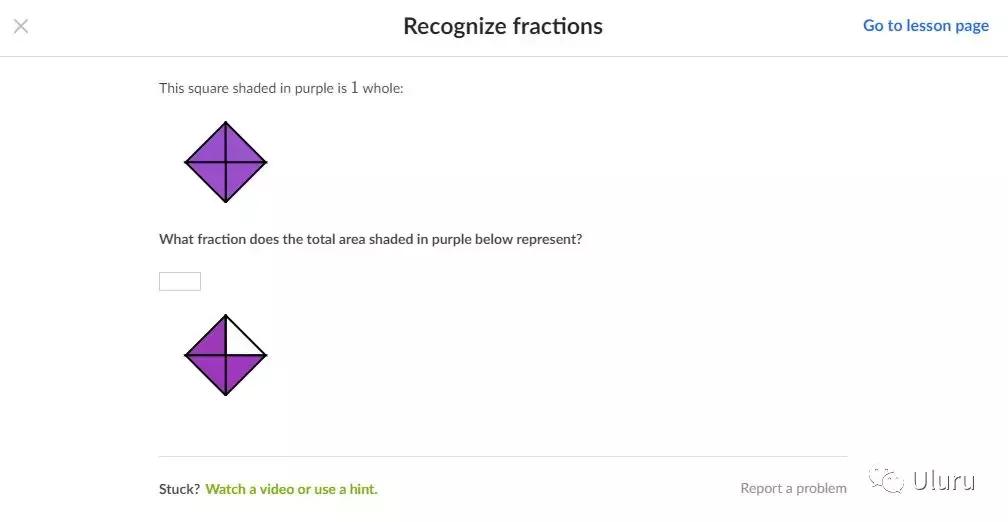Click the sentence describing 1 whole square
Viewport: 1008px width, 522px height.
coord(281,88)
